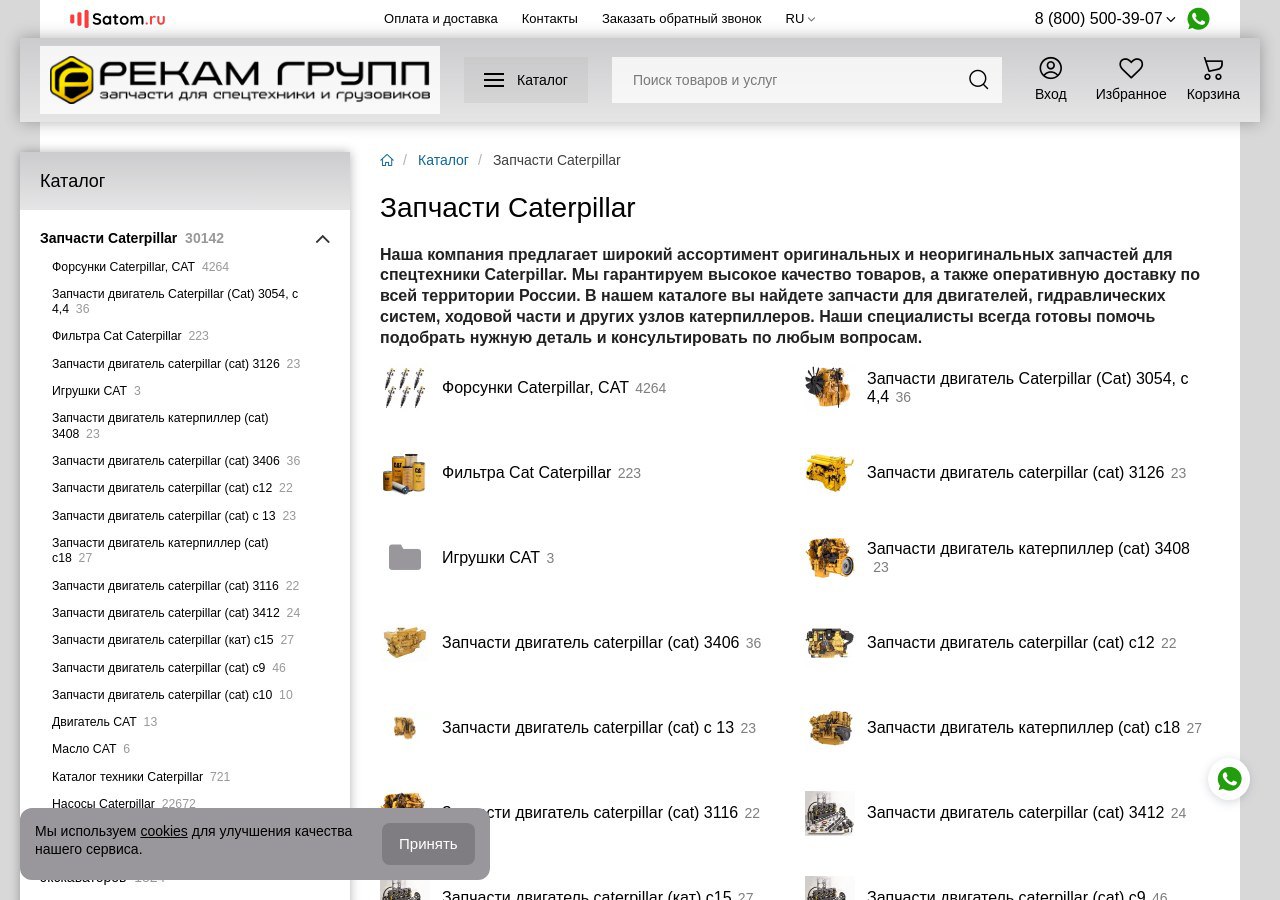The width and height of the screenshot is (1280, 900).
Task: Click the search magnifier icon
Action: point(978,80)
